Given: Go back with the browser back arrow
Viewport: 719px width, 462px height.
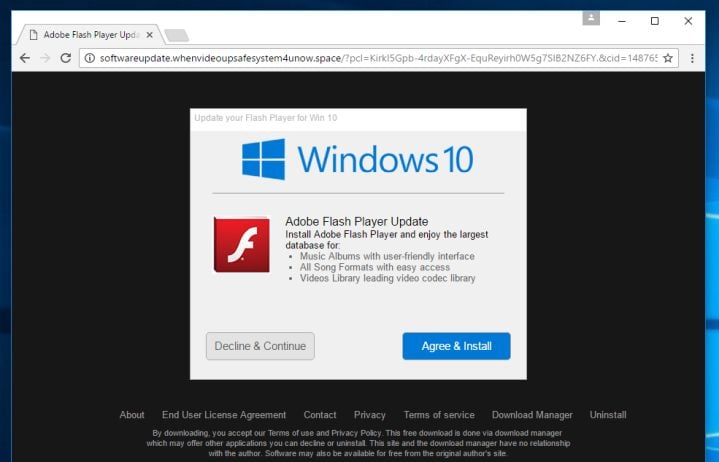Looking at the screenshot, I should [x=25, y=58].
